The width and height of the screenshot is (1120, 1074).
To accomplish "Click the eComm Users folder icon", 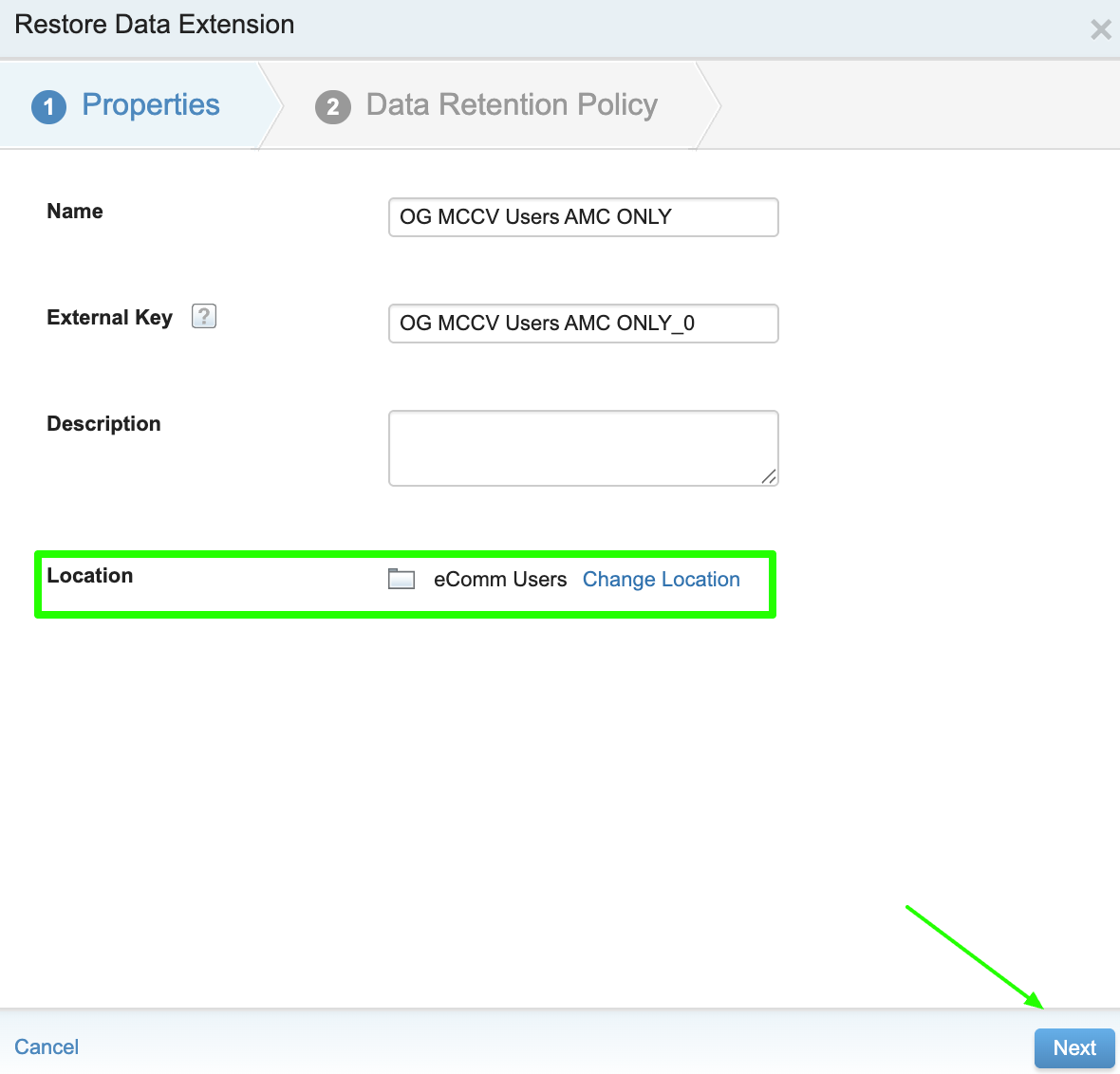I will (x=401, y=579).
